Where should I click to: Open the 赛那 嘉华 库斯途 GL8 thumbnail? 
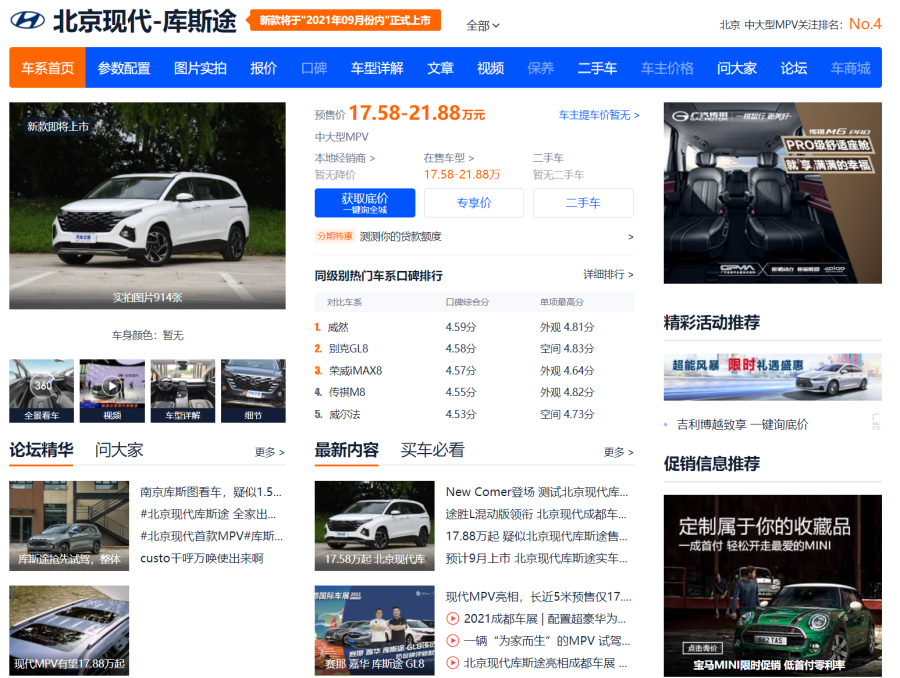coord(374,630)
